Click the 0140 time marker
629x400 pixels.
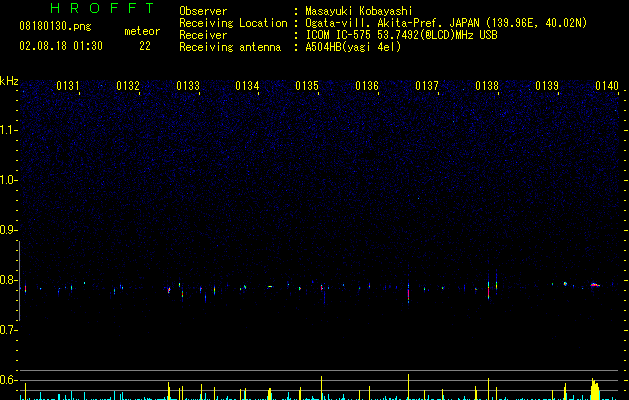[x=607, y=86]
